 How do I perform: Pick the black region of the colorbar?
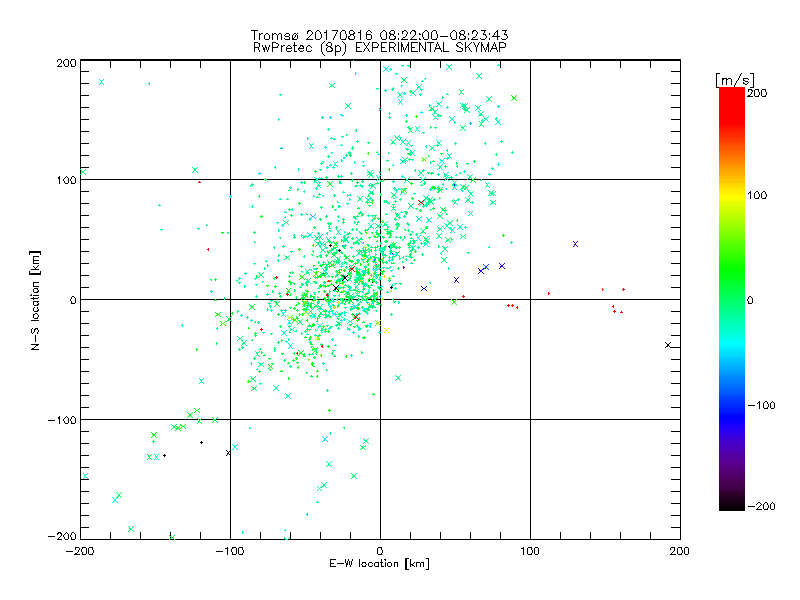732,503
